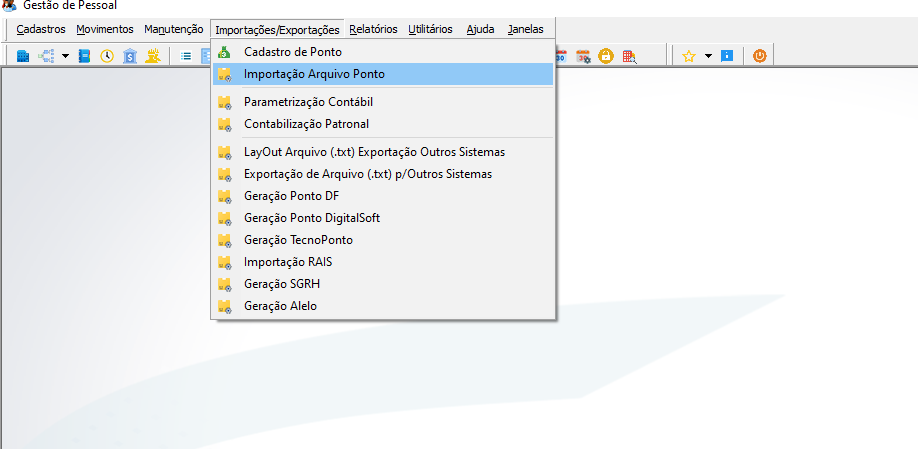Select Cadastro de Ponto menu entry
Viewport: 918px width, 449px height.
tap(383, 52)
